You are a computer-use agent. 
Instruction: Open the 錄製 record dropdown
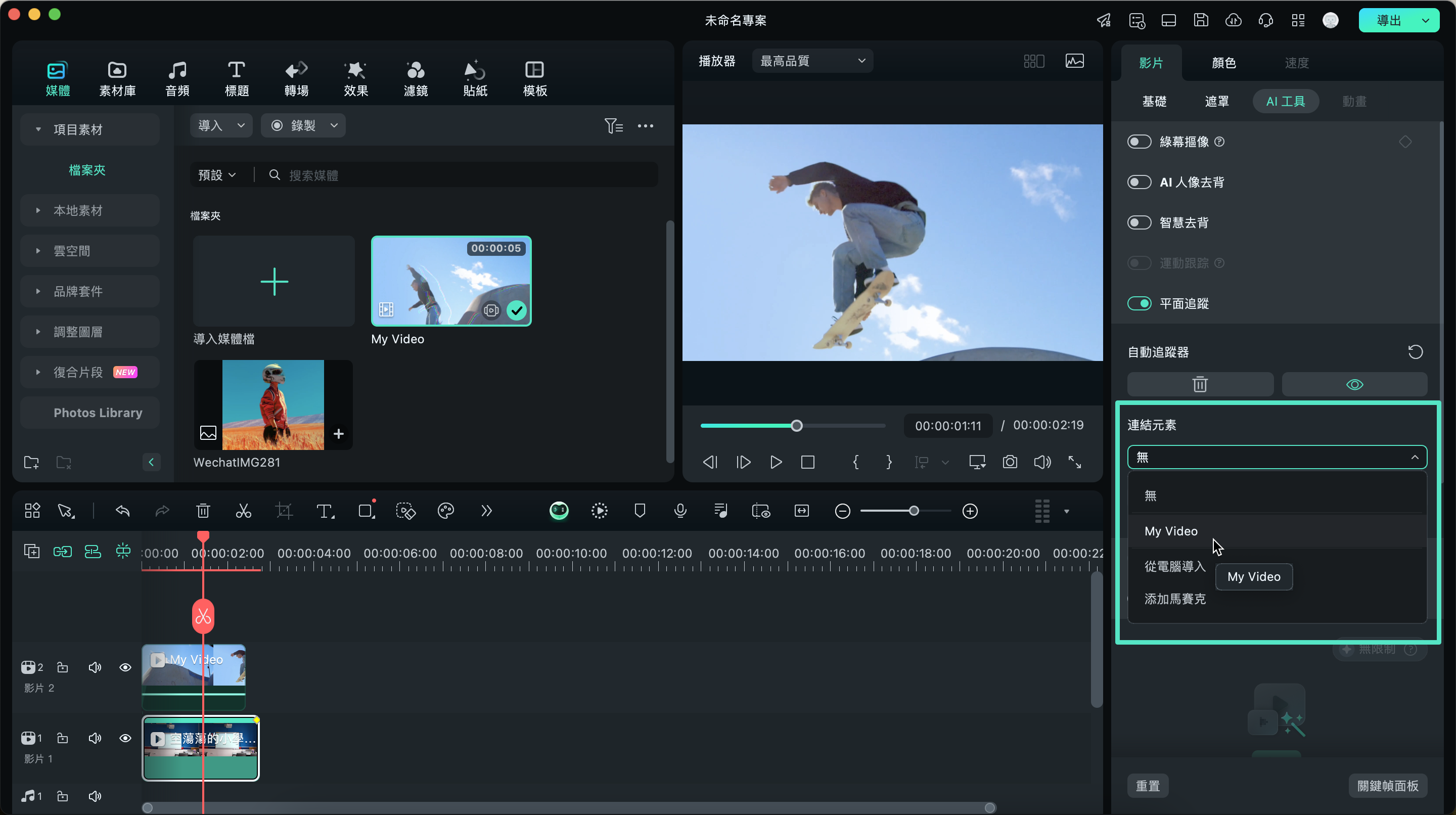tap(303, 125)
